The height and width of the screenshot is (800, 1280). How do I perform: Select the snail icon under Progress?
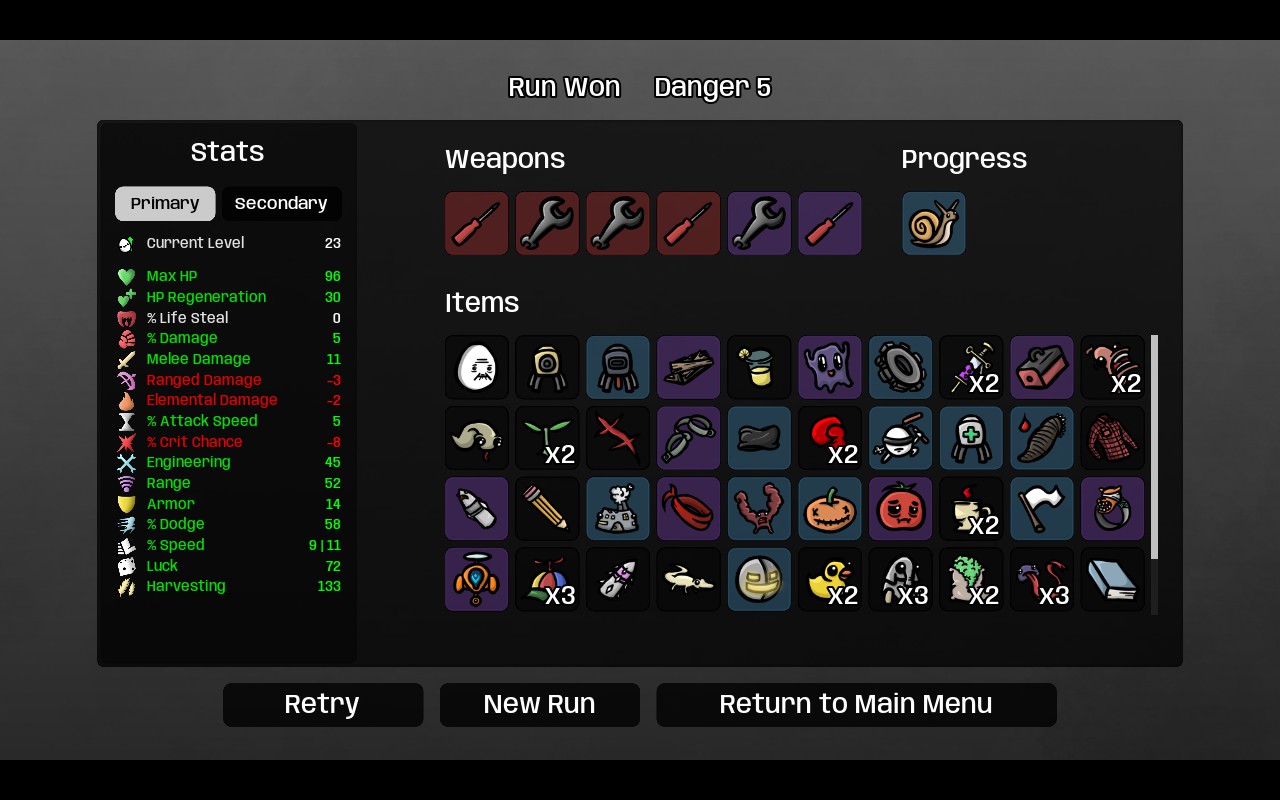934,223
